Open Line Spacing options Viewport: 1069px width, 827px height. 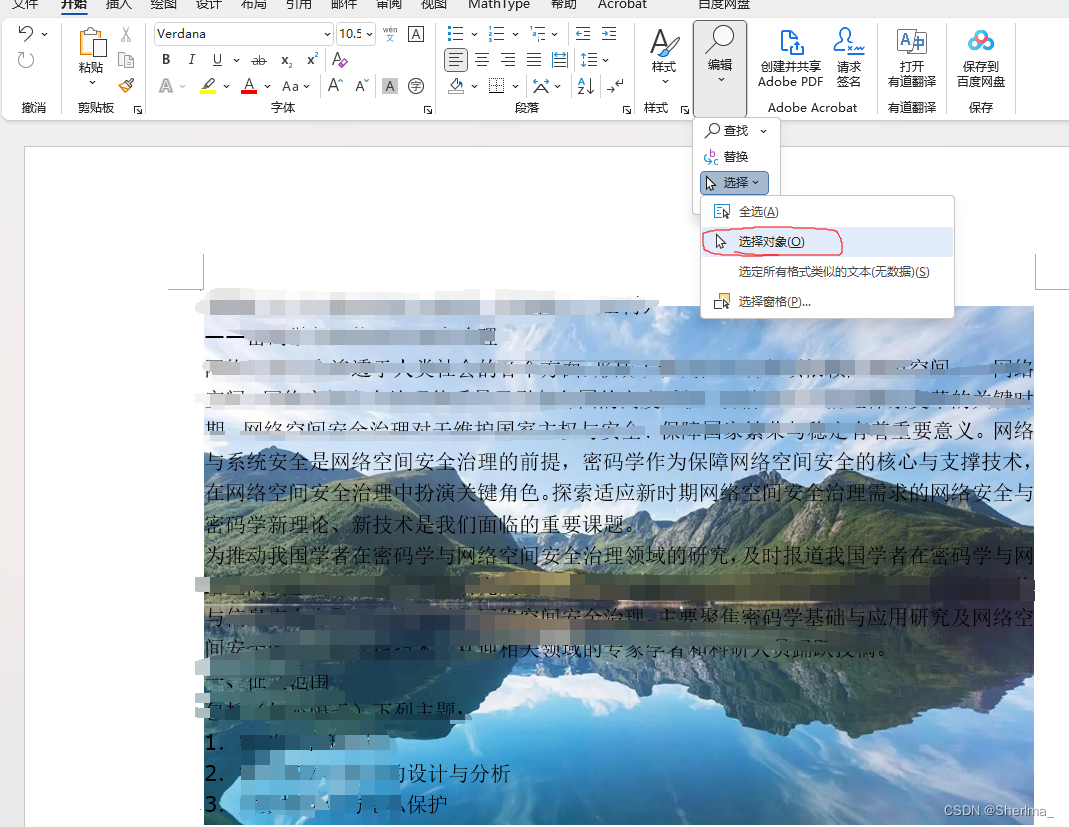[594, 60]
